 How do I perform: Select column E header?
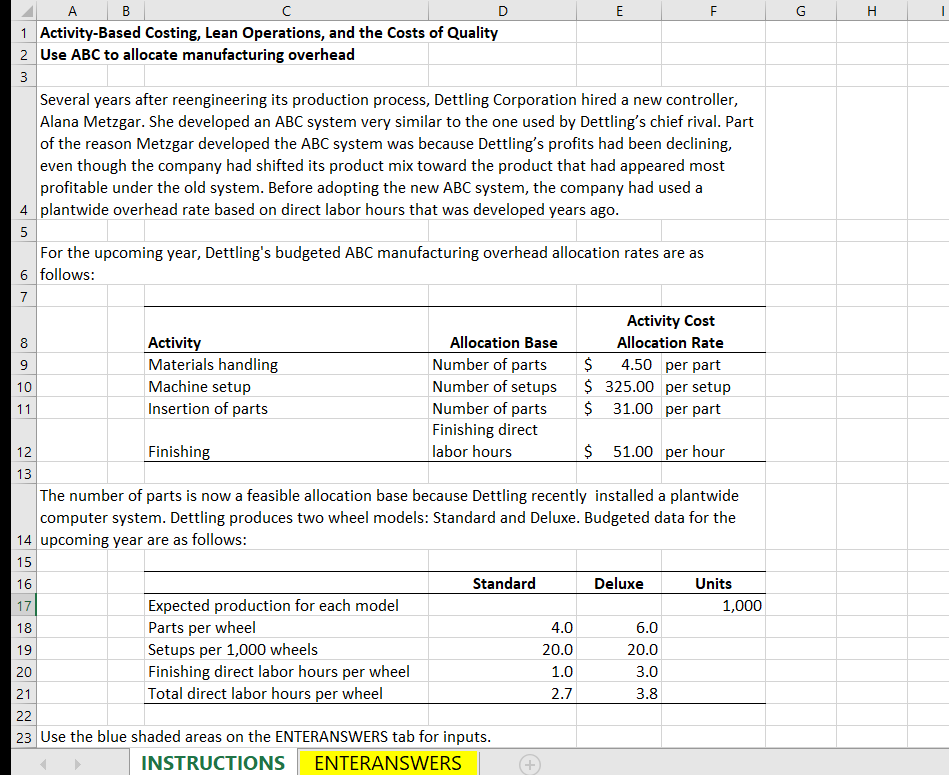(x=619, y=10)
